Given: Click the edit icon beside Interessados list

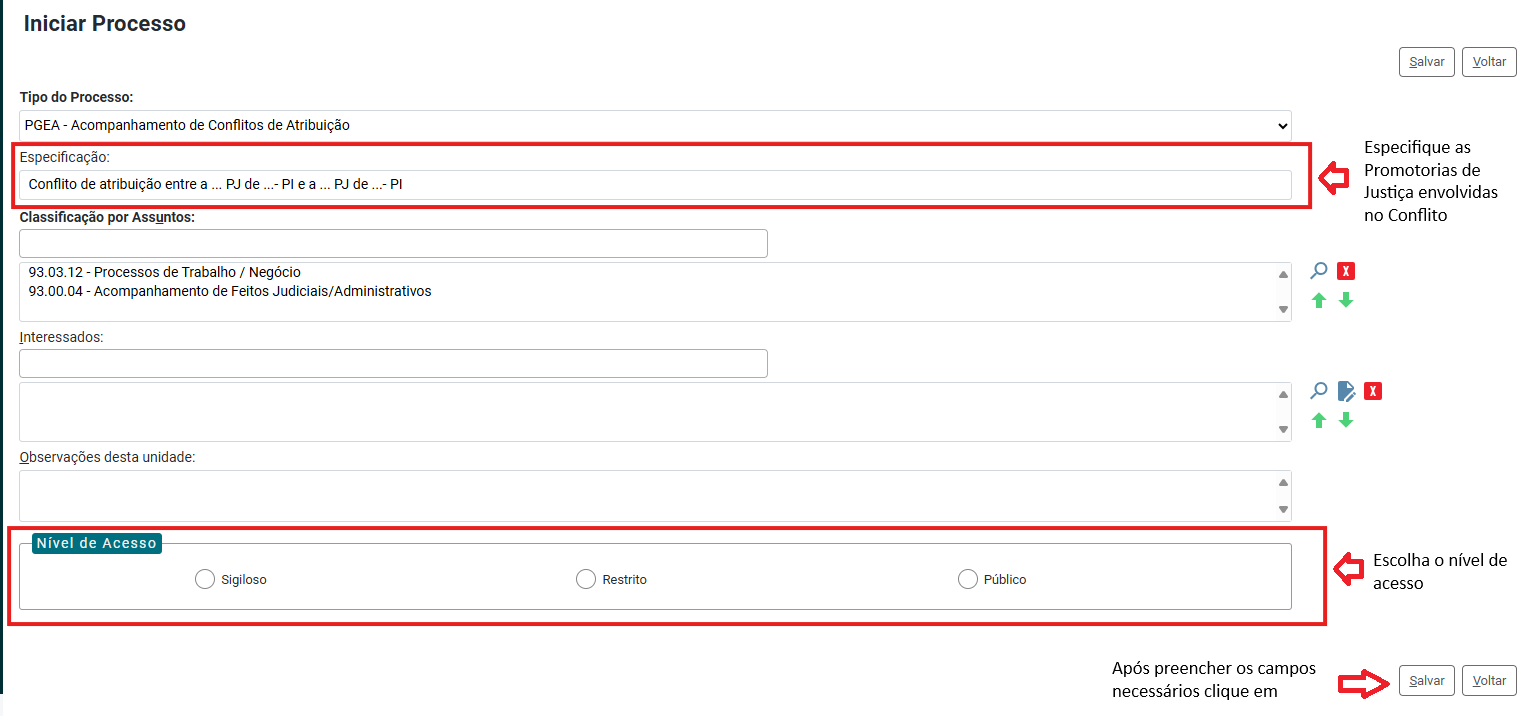Looking at the screenshot, I should pyautogui.click(x=1346, y=391).
